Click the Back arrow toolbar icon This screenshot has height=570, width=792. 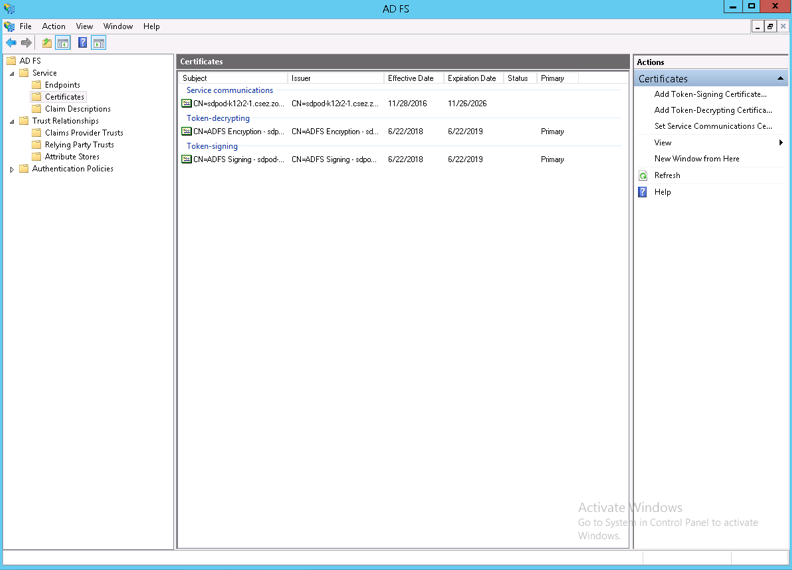click(11, 43)
